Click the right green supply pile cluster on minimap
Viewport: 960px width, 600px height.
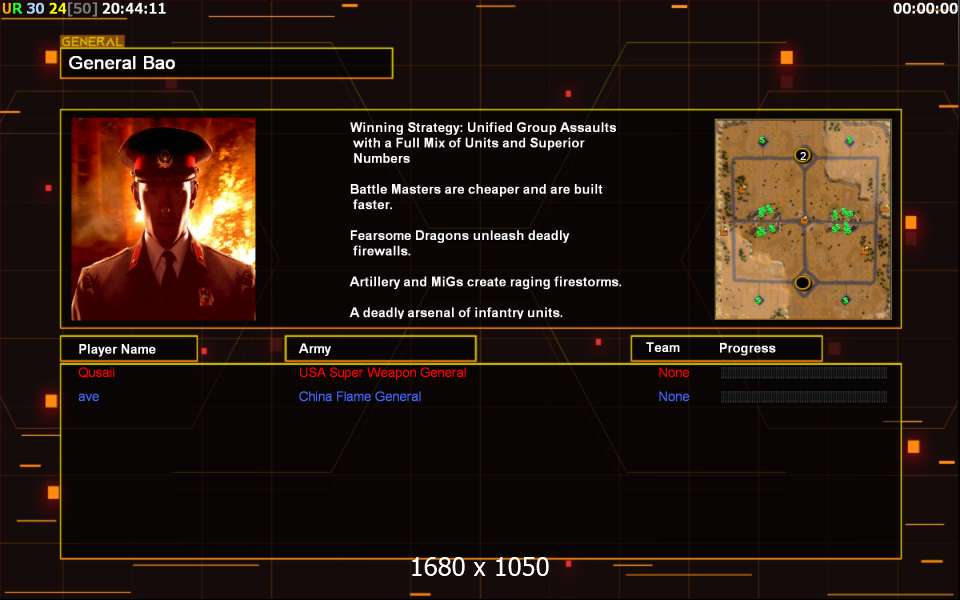pos(842,221)
